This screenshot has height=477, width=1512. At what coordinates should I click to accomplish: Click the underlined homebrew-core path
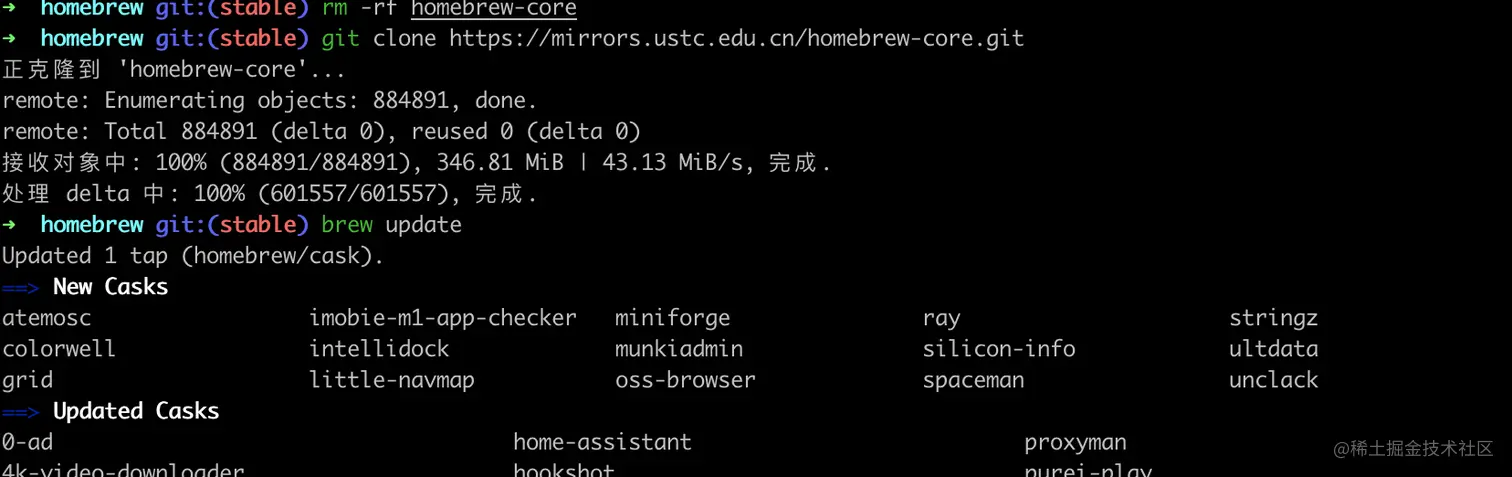click(493, 9)
